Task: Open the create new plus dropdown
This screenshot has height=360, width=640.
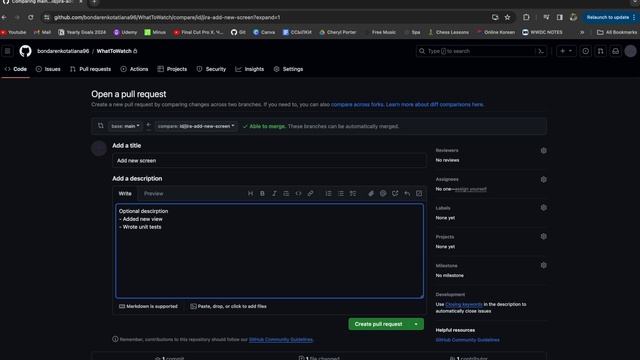Action: 566,51
